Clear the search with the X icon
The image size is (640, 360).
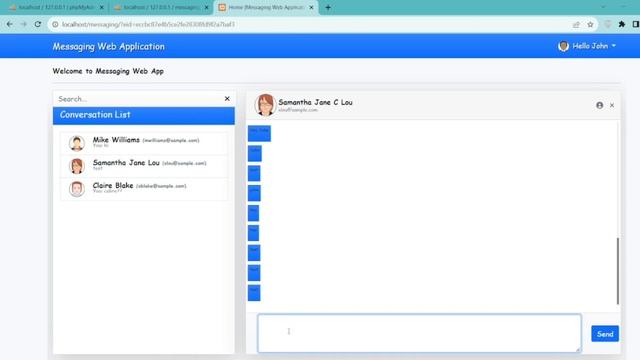[227, 99]
